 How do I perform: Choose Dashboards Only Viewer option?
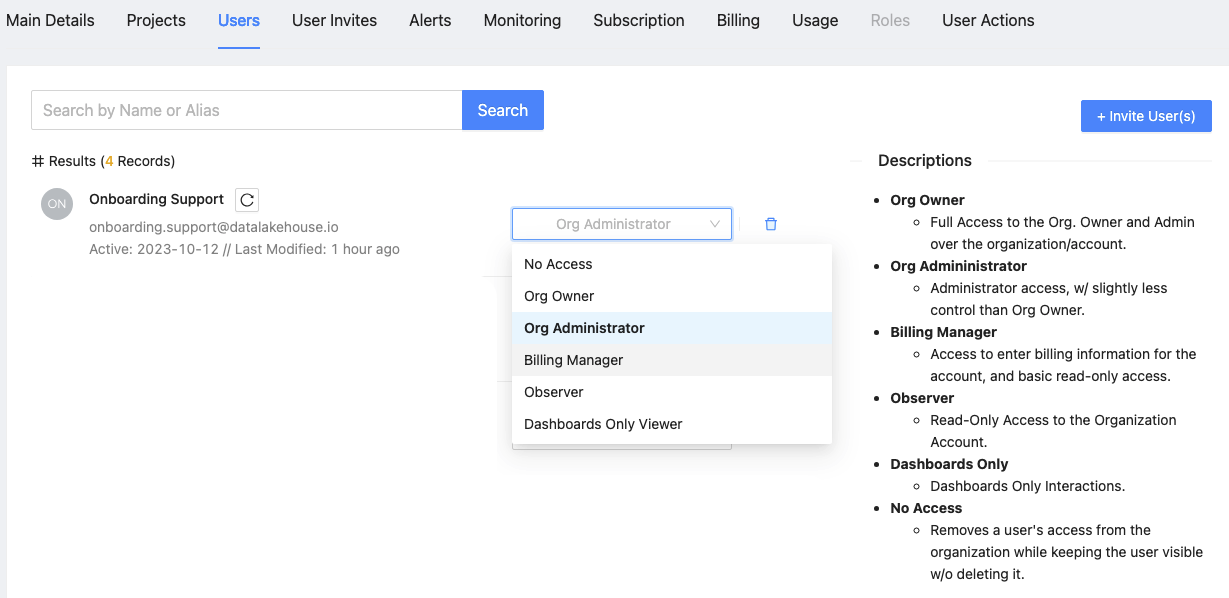pos(603,424)
